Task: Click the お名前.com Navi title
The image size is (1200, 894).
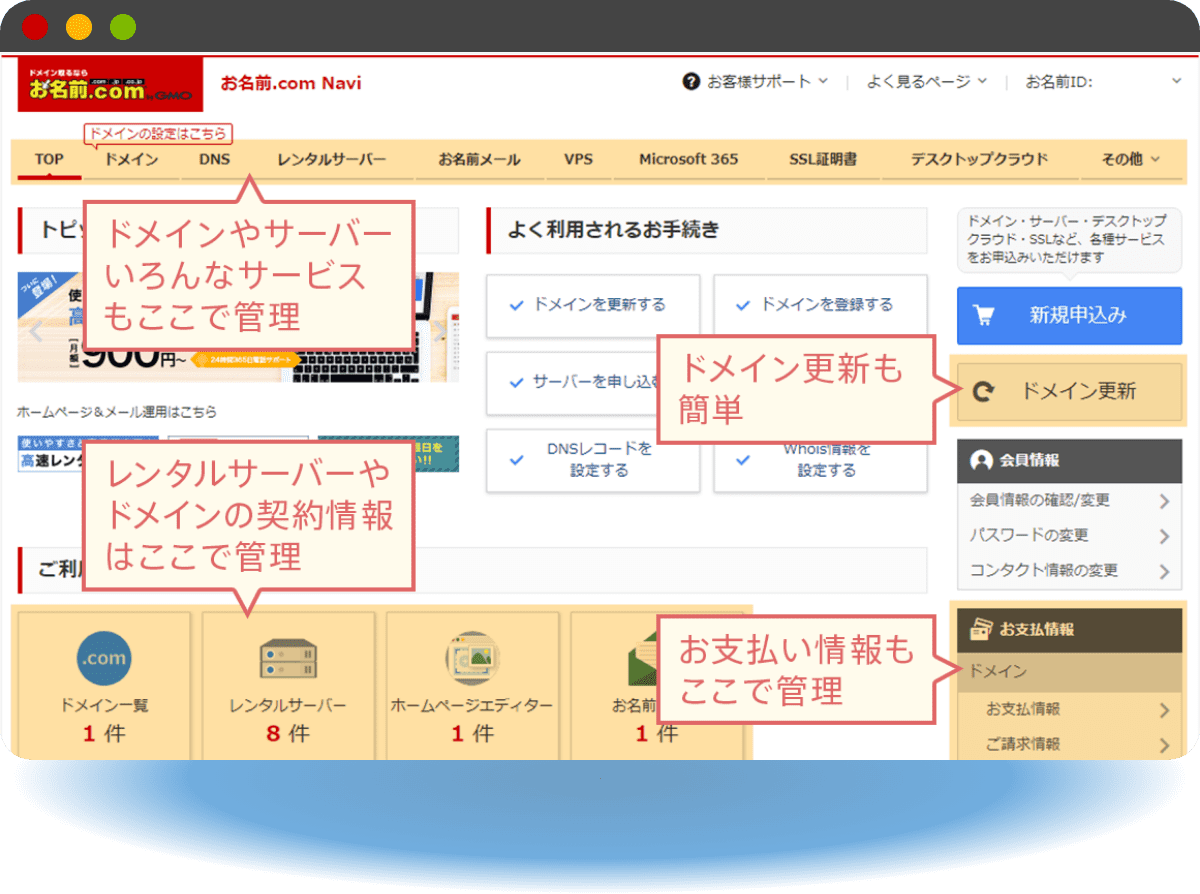Action: pos(291,83)
